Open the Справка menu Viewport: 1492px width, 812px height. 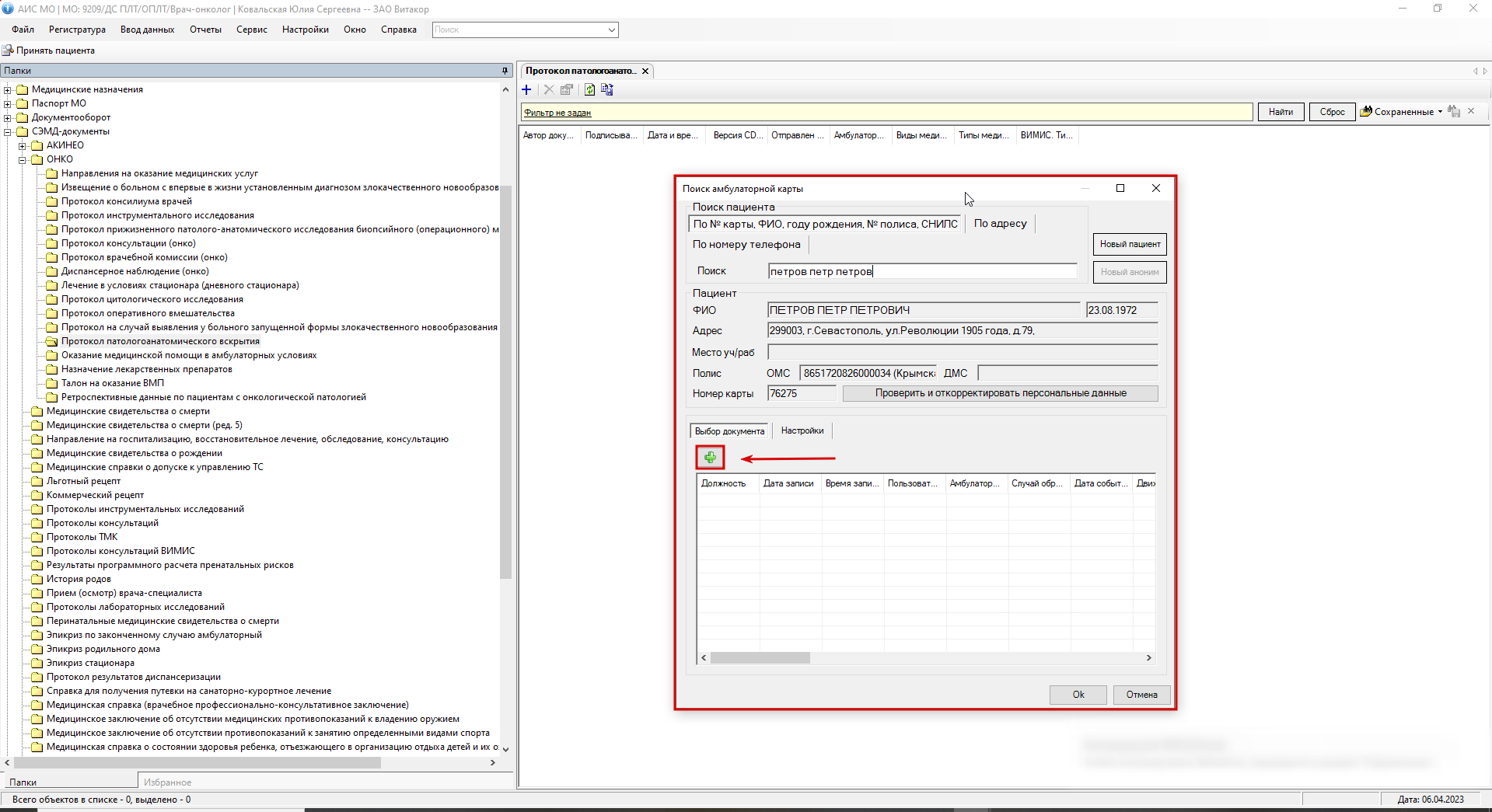(399, 30)
